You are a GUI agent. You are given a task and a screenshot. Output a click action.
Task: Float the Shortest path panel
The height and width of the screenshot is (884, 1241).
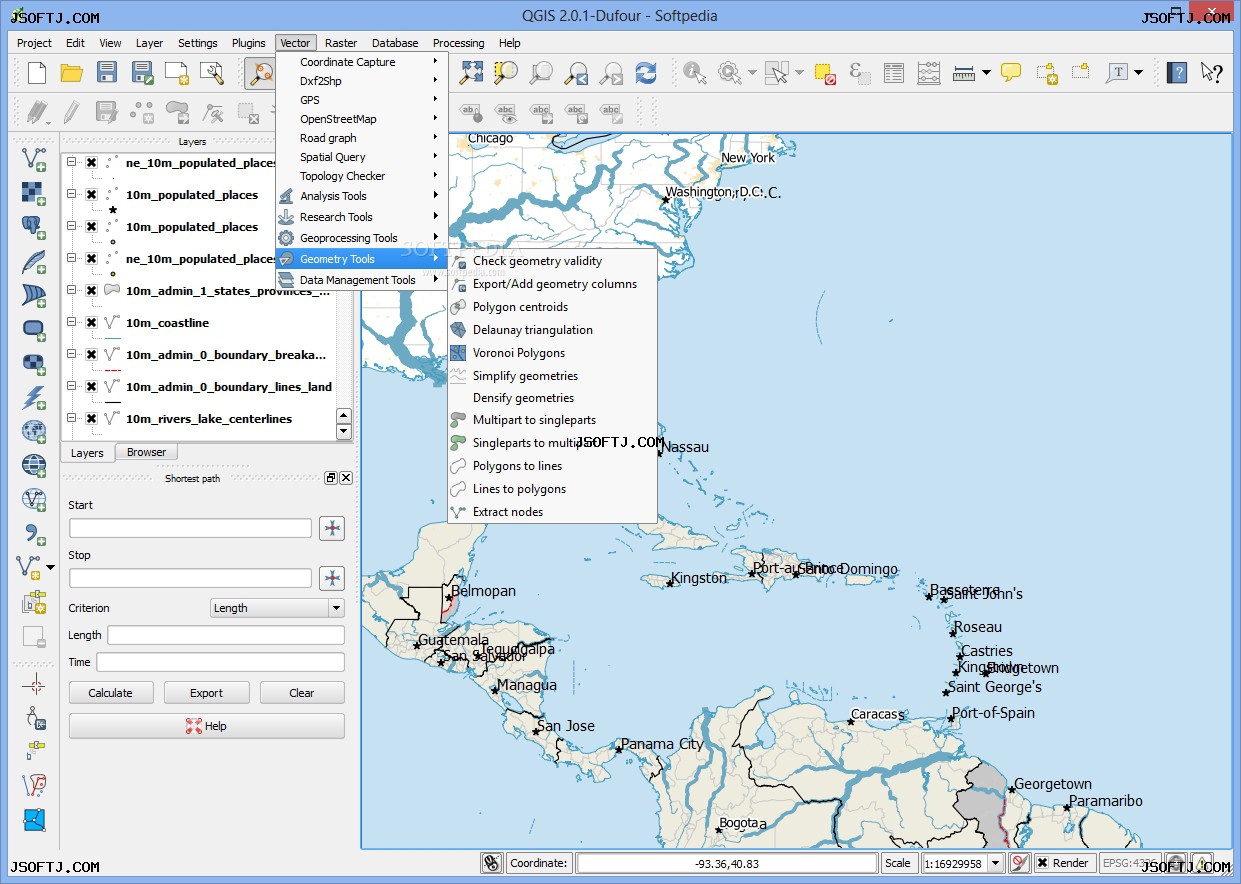tap(331, 478)
